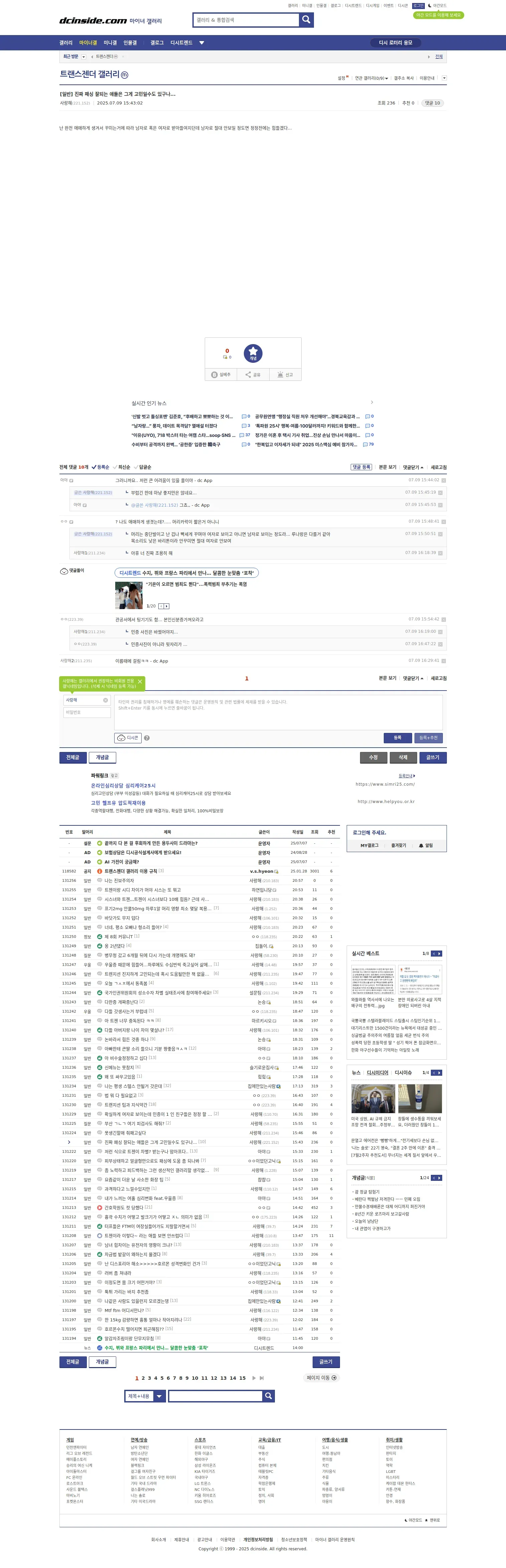This screenshot has width=506, height=1568.
Task: Share the post with 공유 icon
Action: [253, 374]
